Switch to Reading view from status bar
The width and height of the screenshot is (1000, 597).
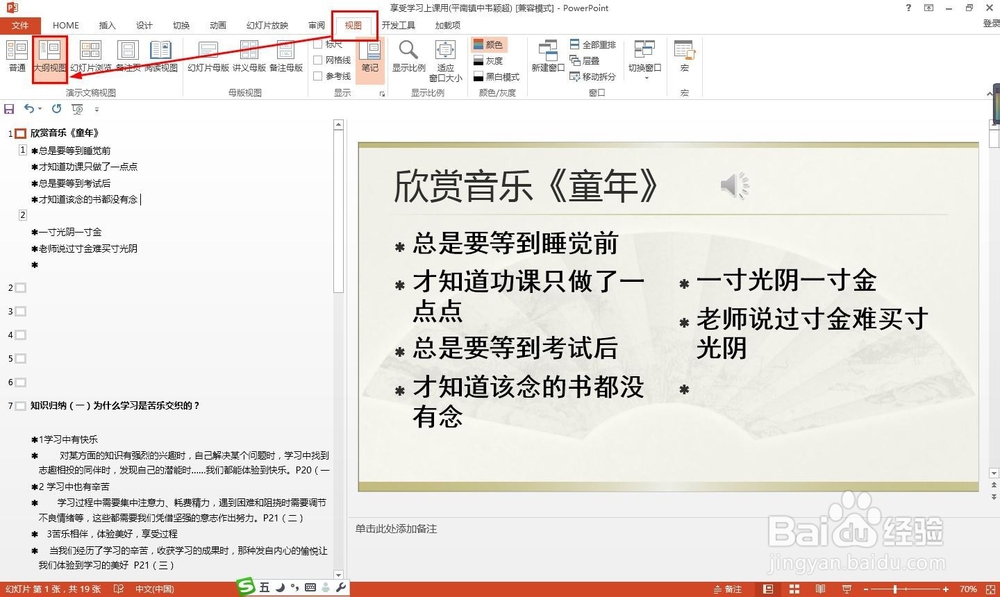(x=820, y=589)
